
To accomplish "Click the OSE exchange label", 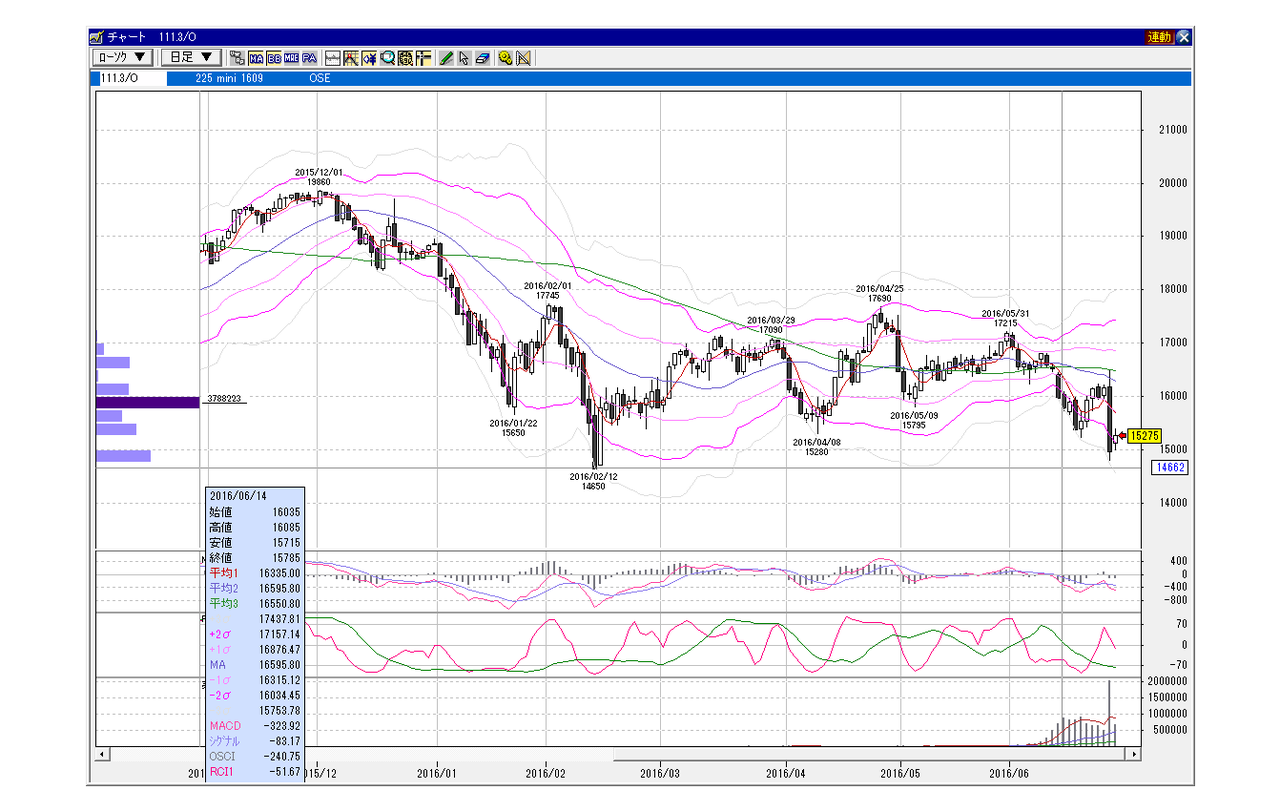I will (x=319, y=78).
